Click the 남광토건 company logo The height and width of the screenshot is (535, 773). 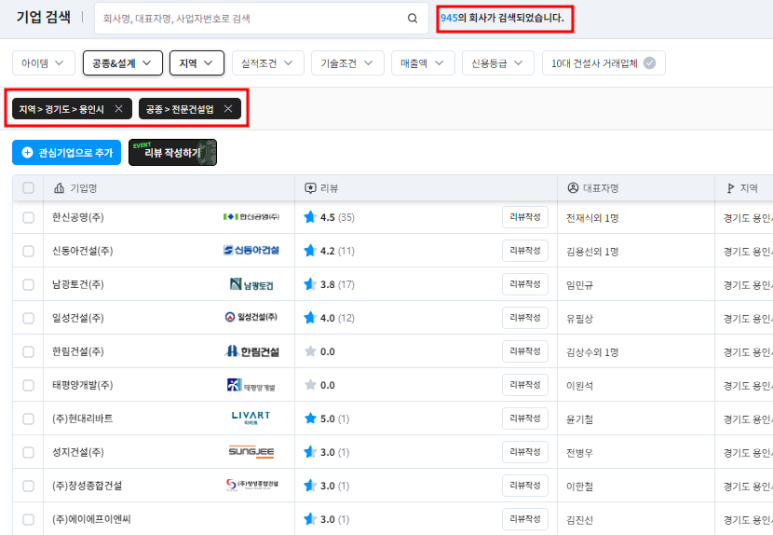[251, 285]
